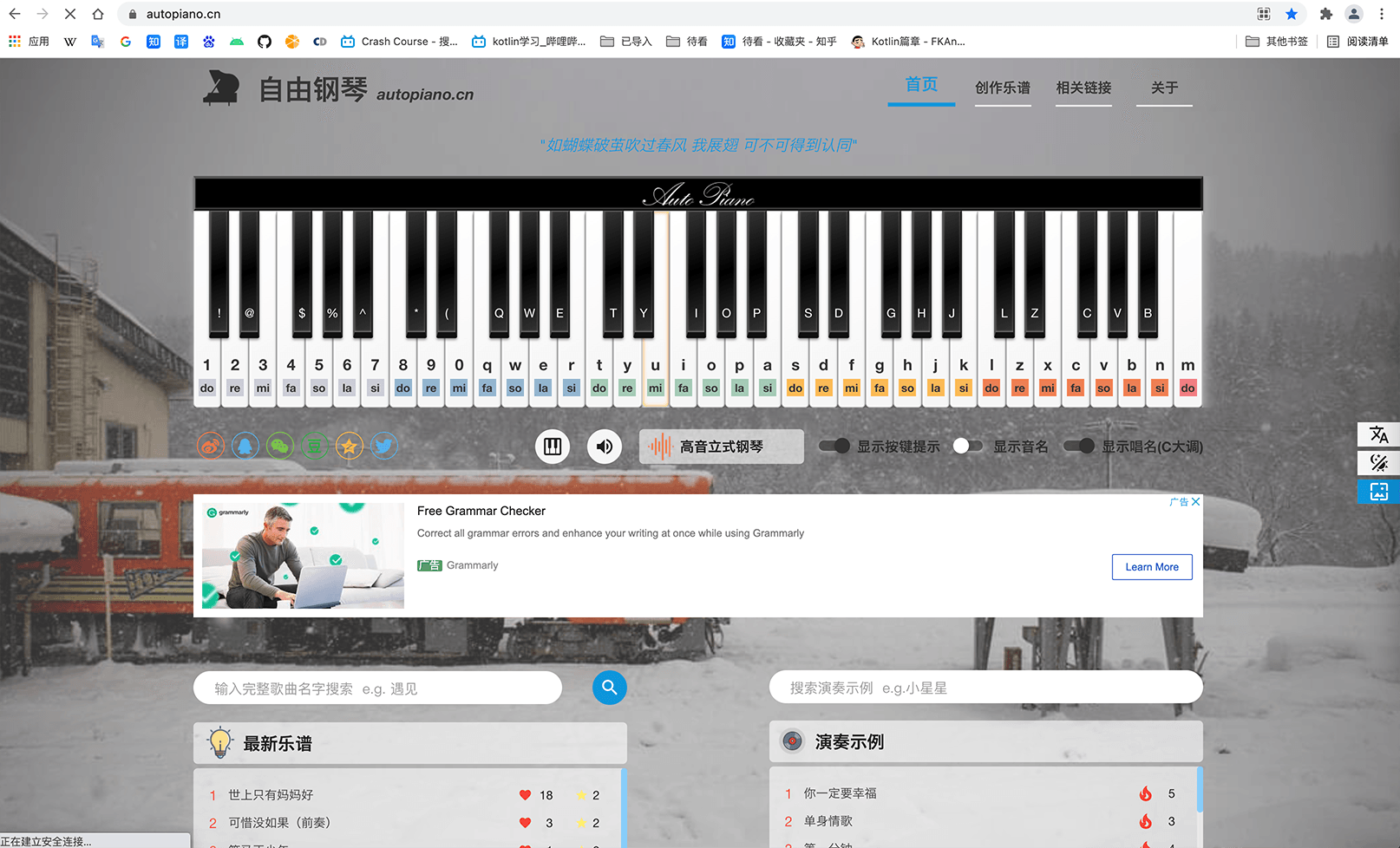Click the Baidu paw bookmark icon
The height and width of the screenshot is (848, 1400).
click(209, 41)
